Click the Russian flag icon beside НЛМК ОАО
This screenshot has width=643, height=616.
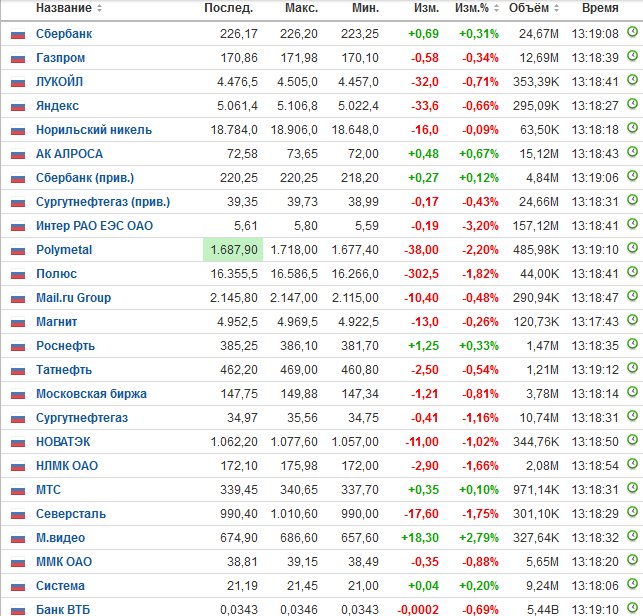(18, 467)
